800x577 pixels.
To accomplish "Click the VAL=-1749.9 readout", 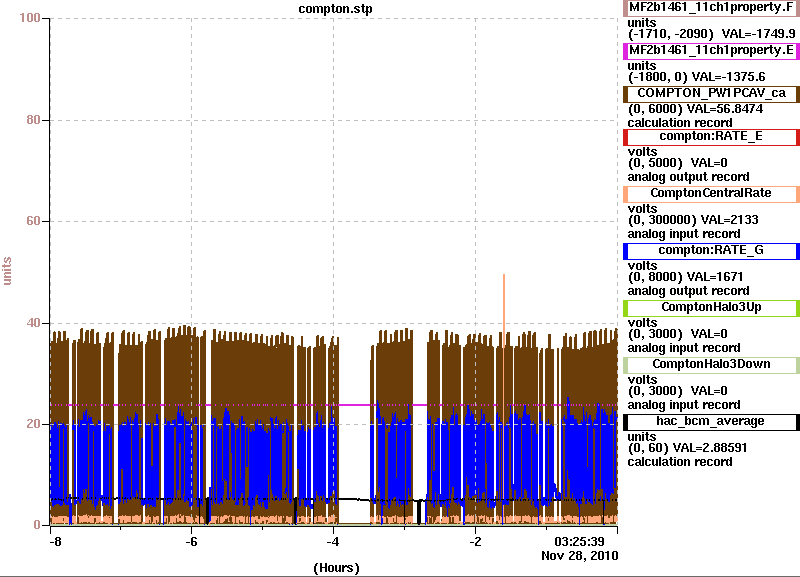I will 758,34.
